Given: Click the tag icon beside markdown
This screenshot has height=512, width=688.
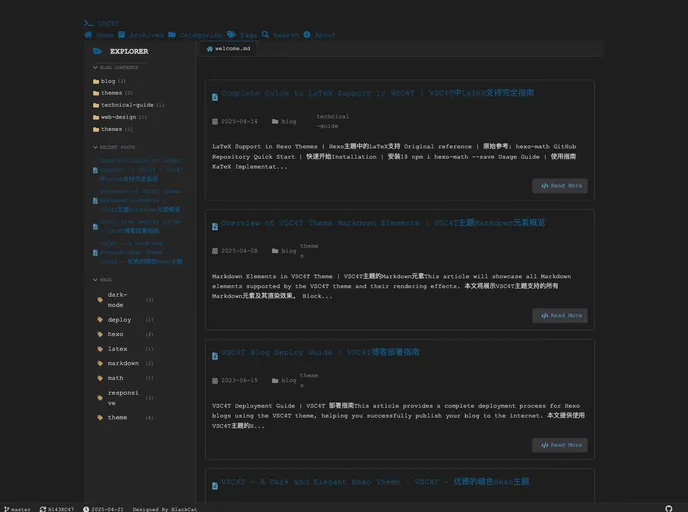Looking at the screenshot, I should click(100, 364).
